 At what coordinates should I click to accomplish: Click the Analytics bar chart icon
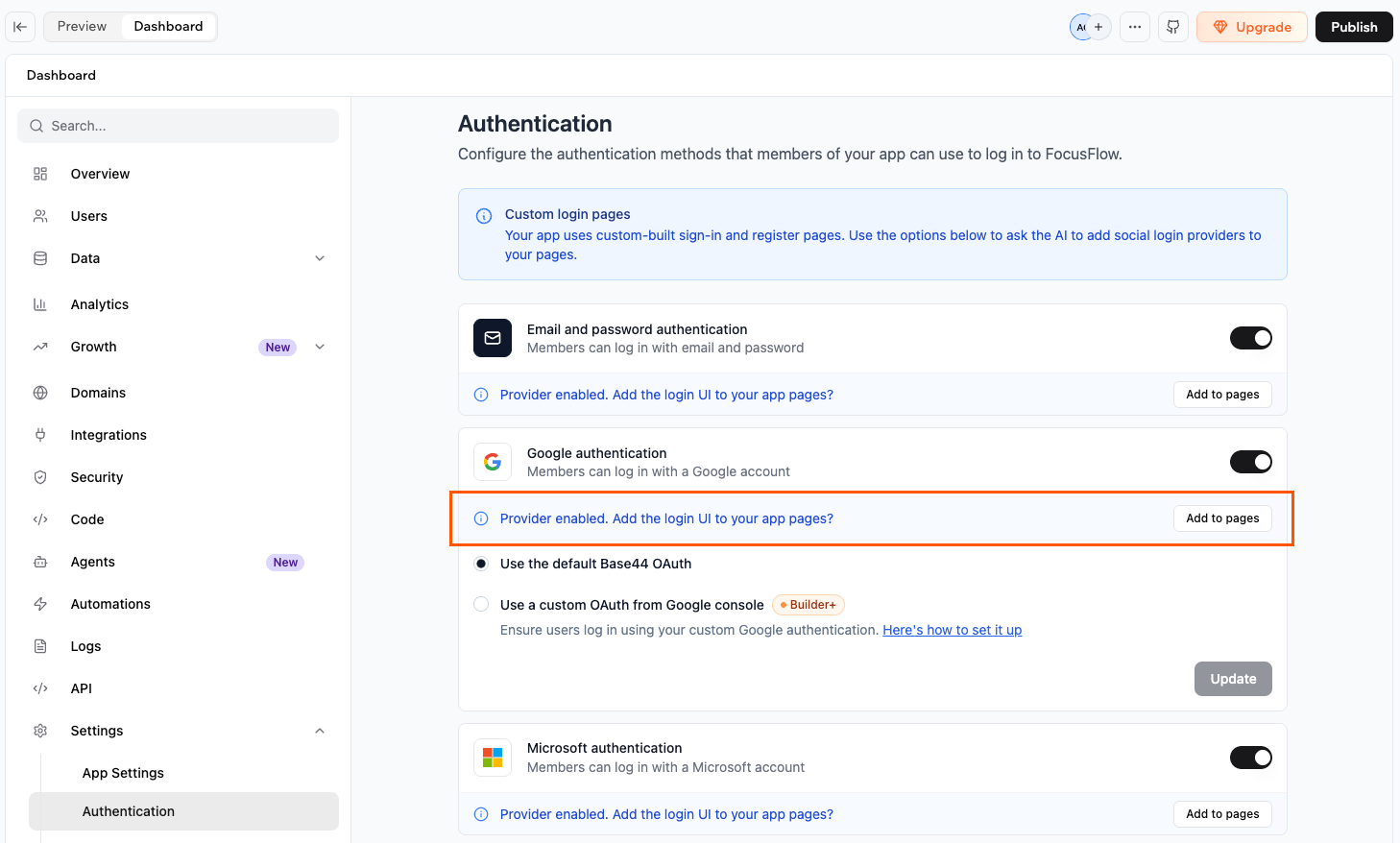[40, 304]
